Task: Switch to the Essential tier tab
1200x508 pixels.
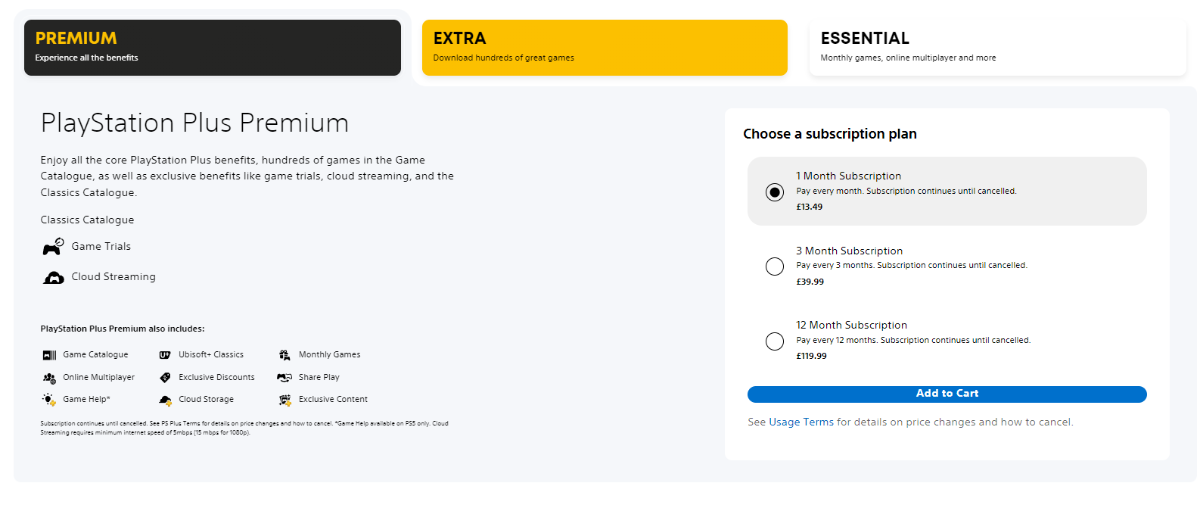Action: coord(996,48)
